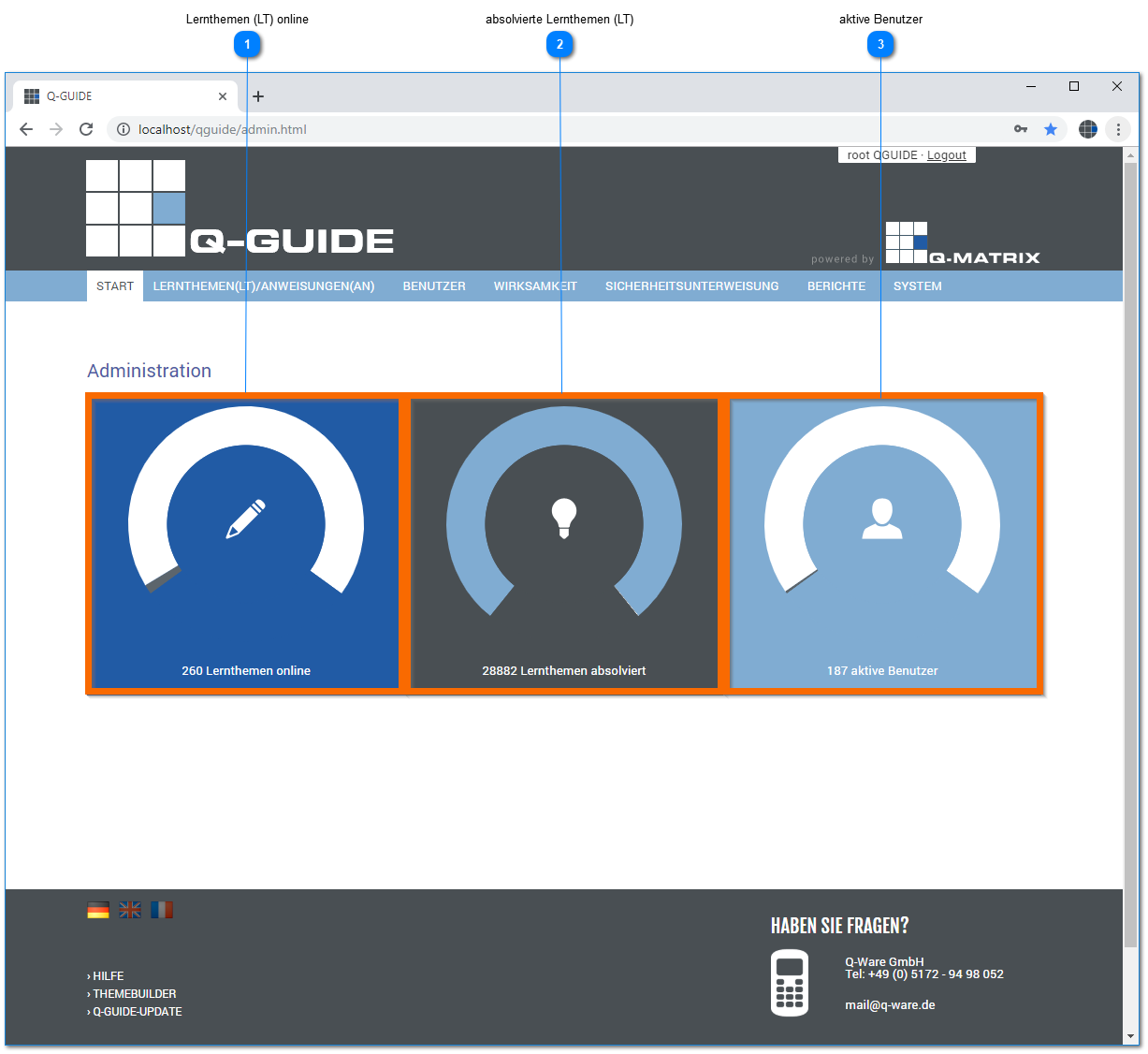The width and height of the screenshot is (1148, 1054).
Task: Switch language to French flag
Action: (162, 910)
